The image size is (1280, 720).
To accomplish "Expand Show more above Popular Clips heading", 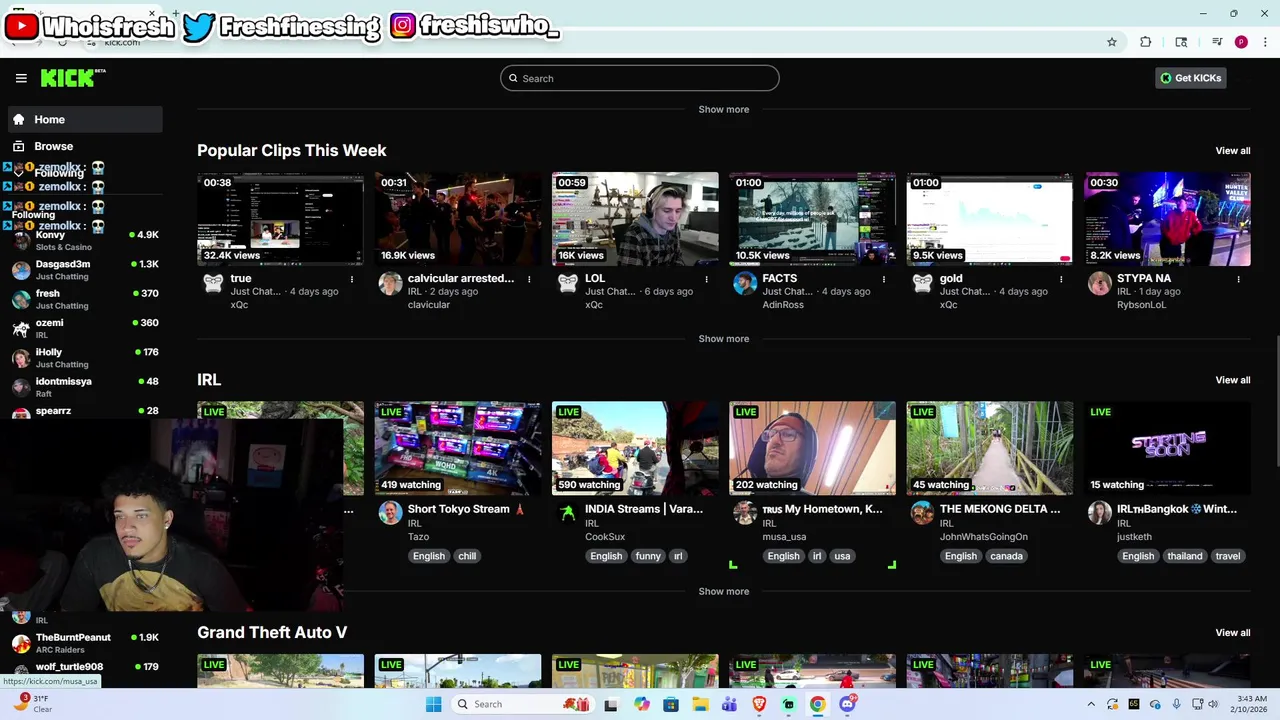I will (x=723, y=109).
